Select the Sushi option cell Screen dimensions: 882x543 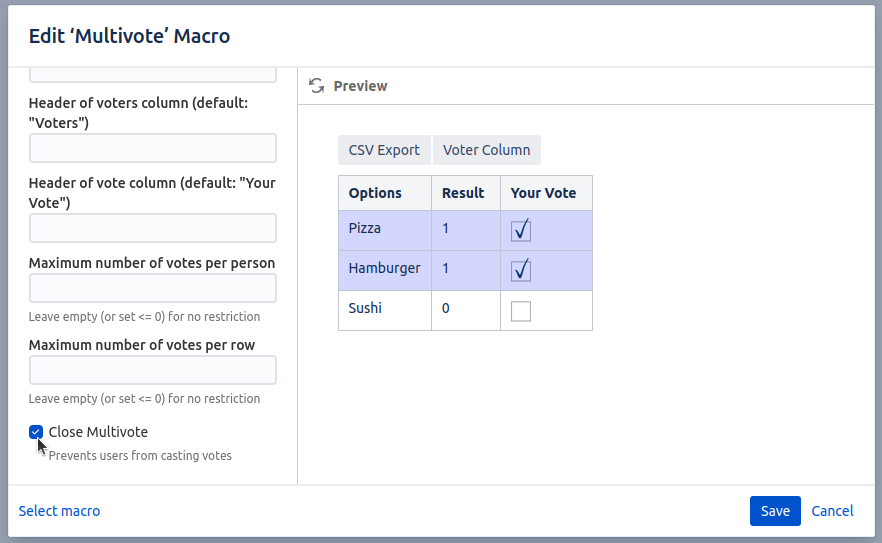coord(365,309)
